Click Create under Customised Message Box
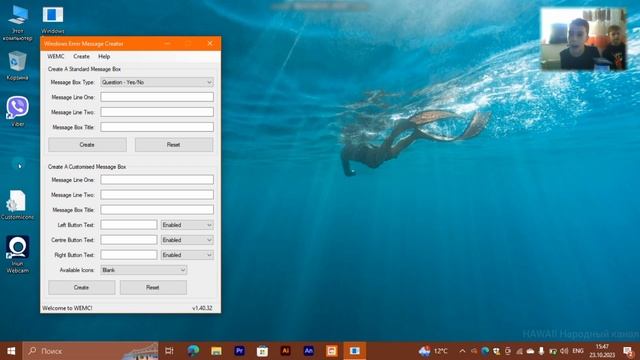Image resolution: width=640 pixels, height=360 pixels. (82, 287)
